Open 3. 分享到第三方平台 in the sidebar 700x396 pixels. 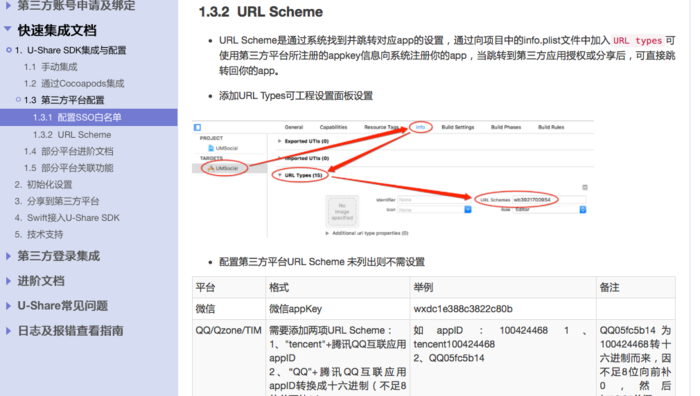coord(57,201)
